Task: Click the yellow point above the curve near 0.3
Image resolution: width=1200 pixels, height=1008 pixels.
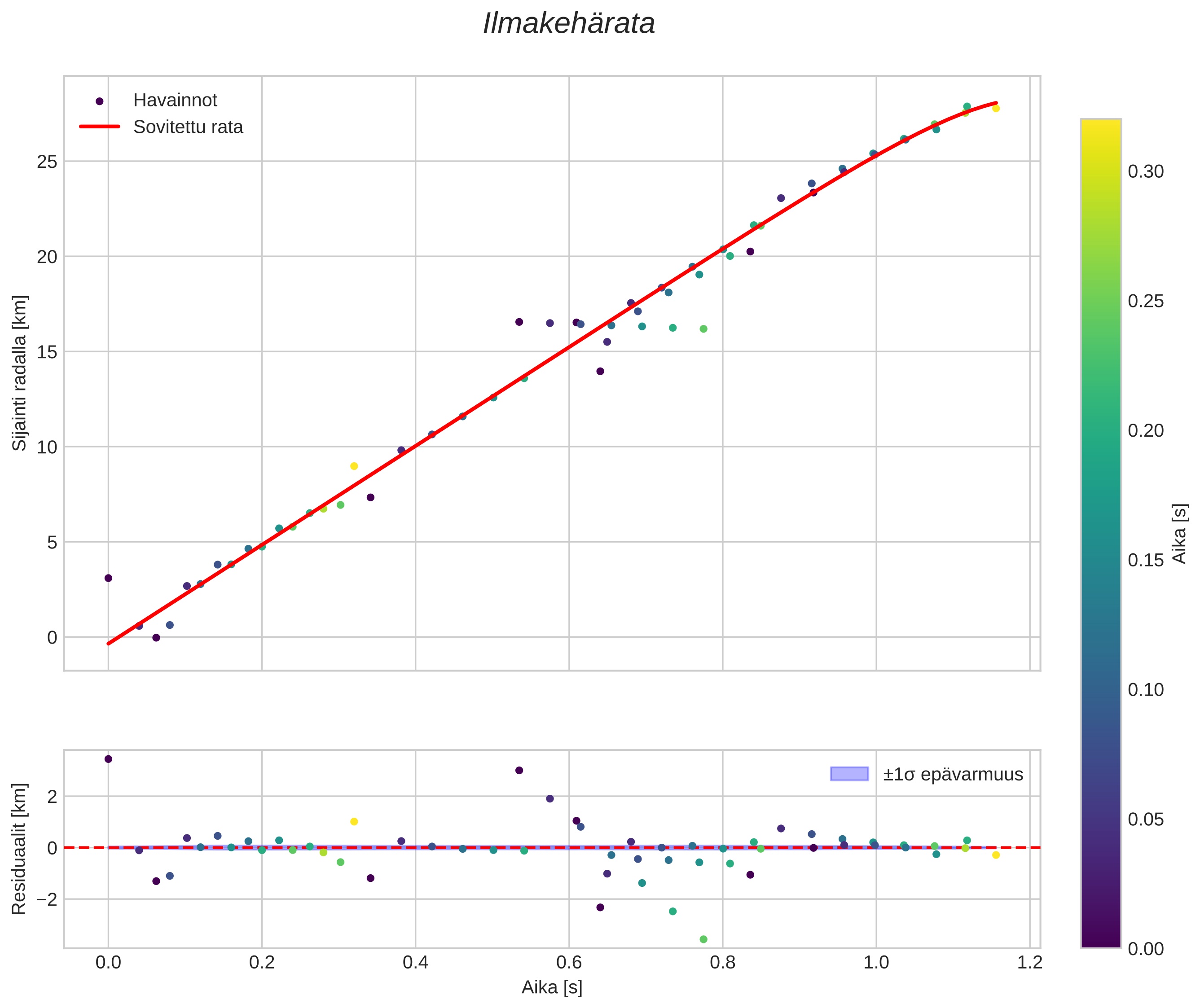Action: (354, 466)
